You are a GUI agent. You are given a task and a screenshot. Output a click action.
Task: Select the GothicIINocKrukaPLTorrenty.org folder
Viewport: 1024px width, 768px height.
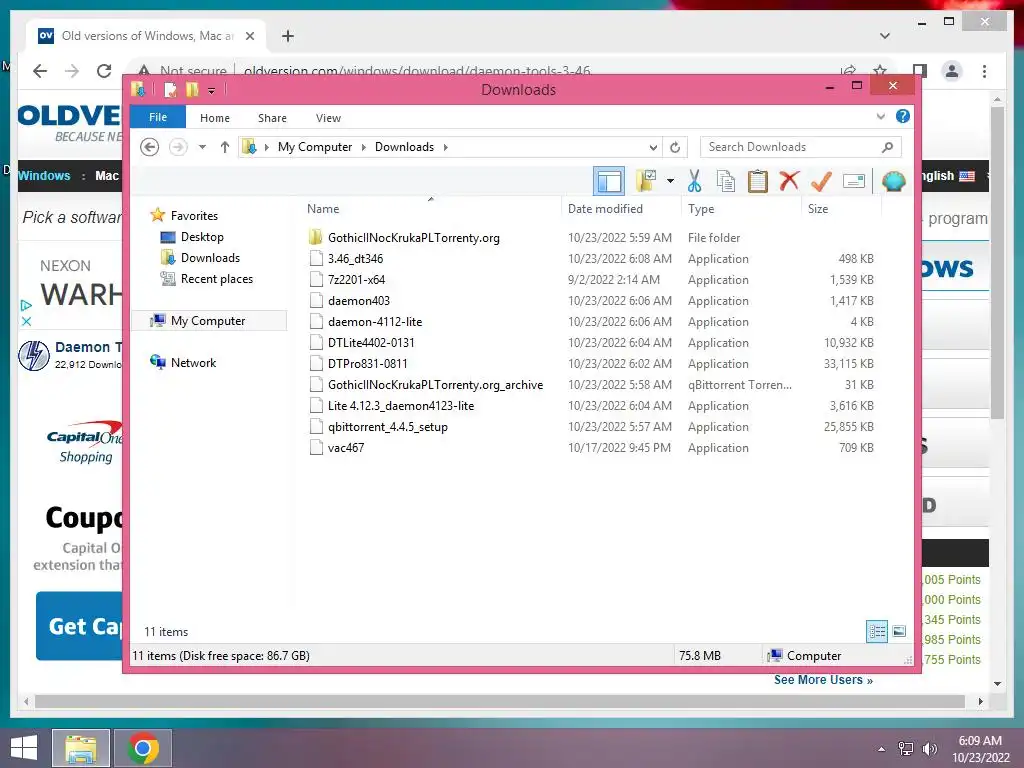(x=413, y=238)
